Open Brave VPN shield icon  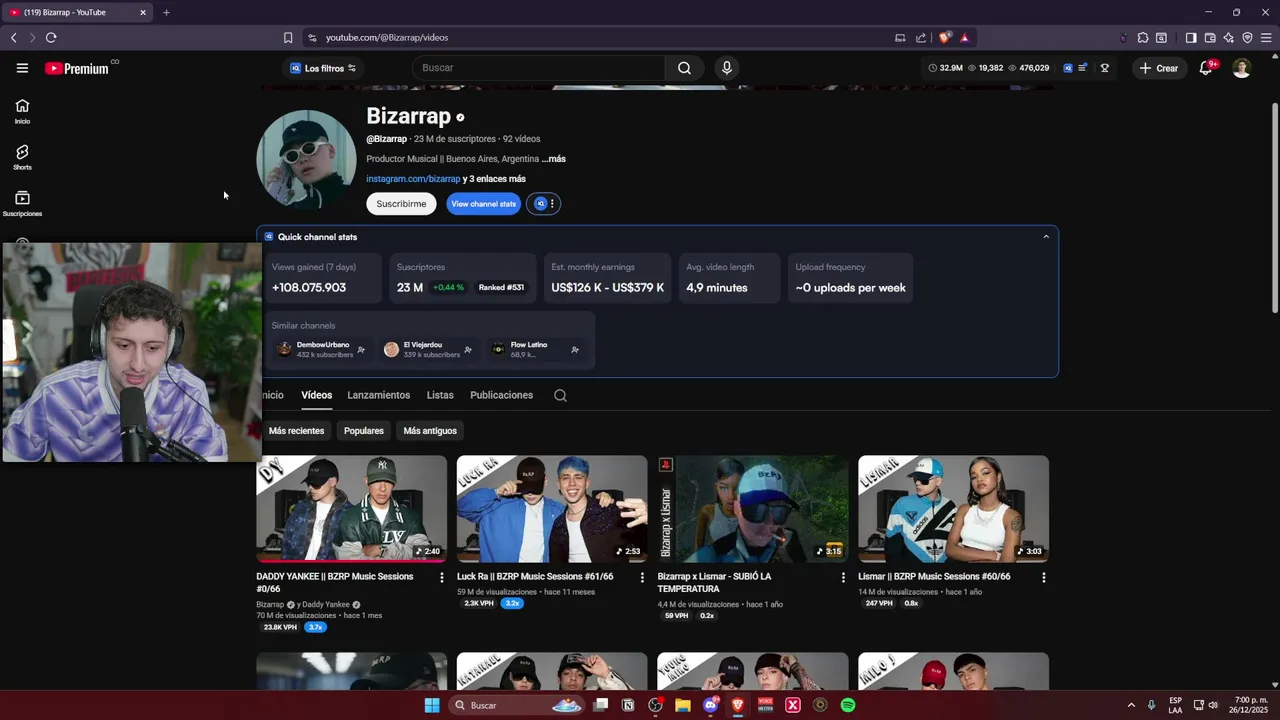pos(1247,37)
